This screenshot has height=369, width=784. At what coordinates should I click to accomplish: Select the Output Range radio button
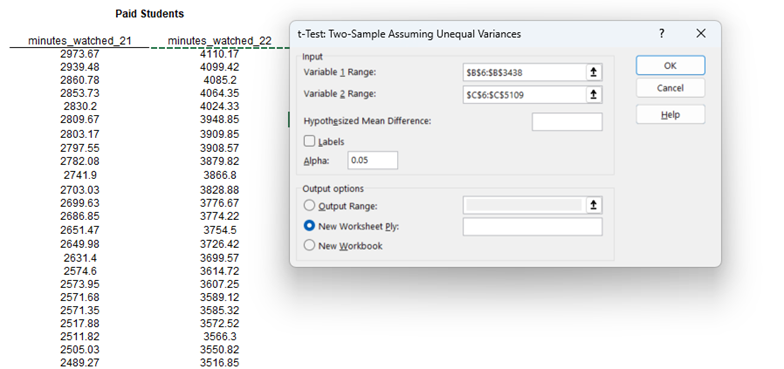(310, 206)
